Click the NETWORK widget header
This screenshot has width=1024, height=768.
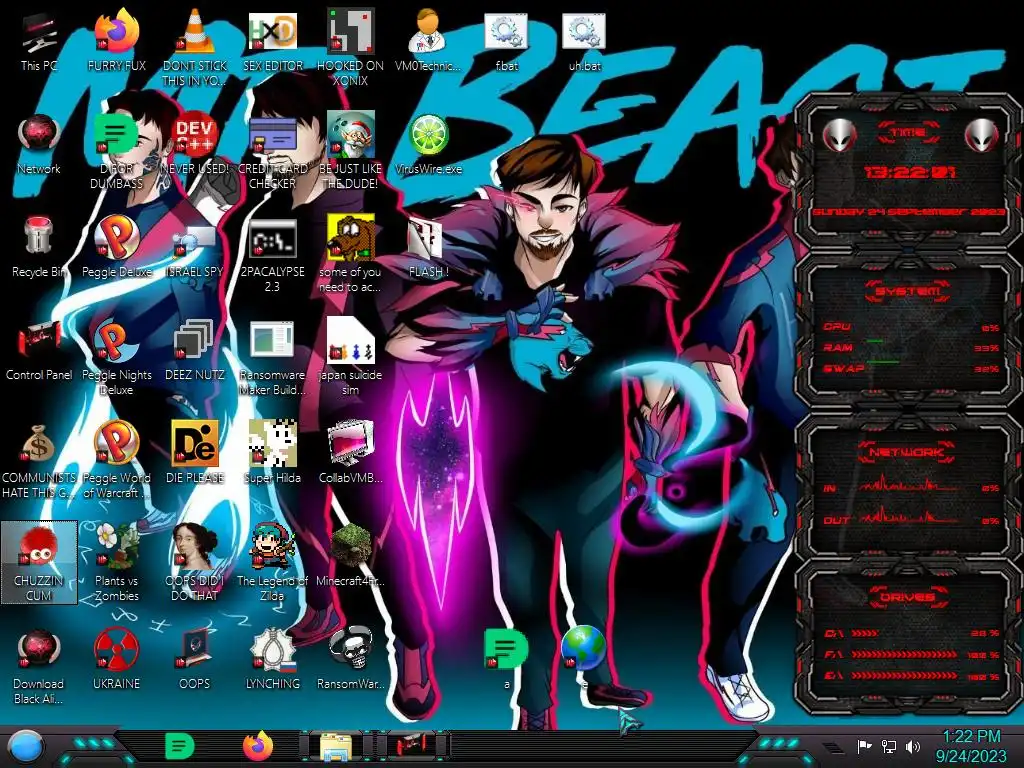(x=906, y=452)
